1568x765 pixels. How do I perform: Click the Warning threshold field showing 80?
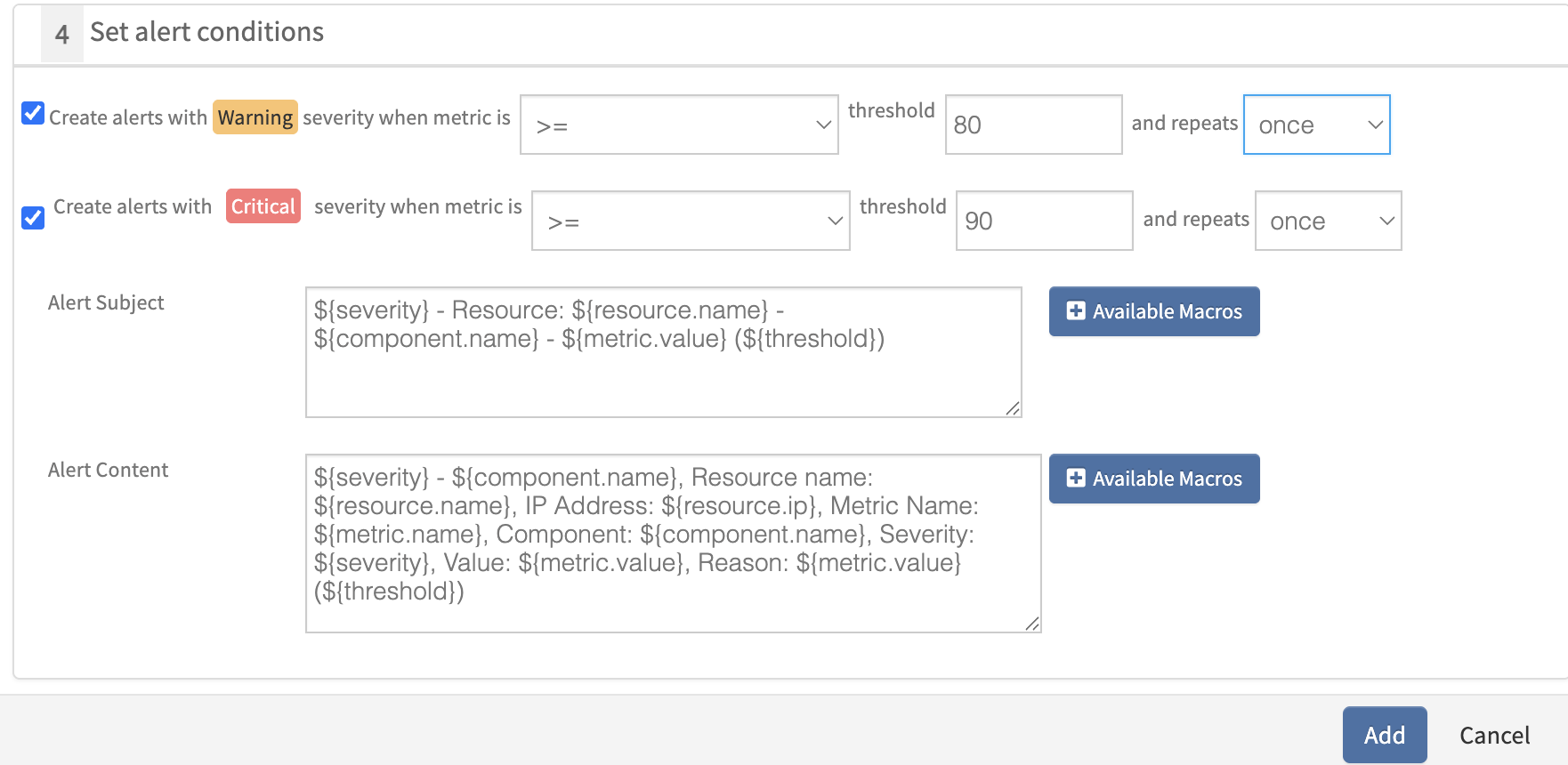[1032, 125]
